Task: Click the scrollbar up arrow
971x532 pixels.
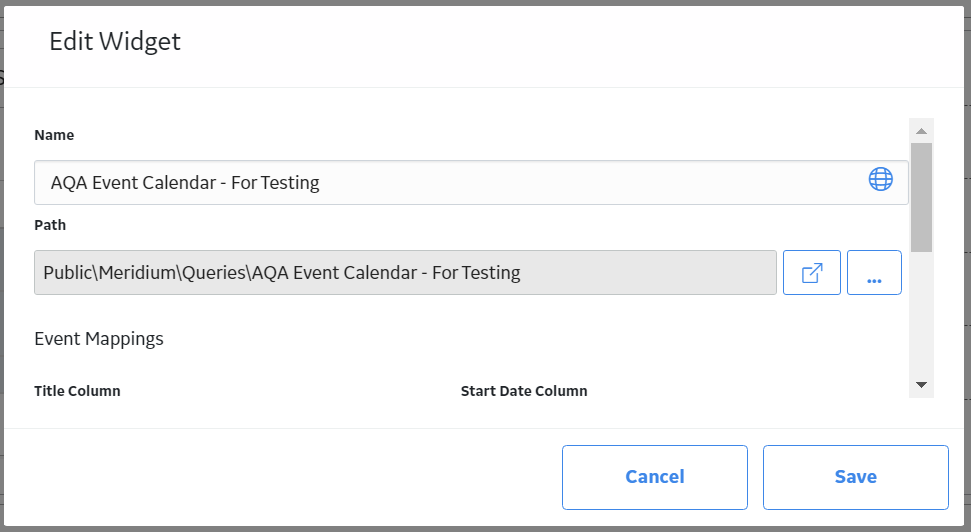Action: click(x=921, y=131)
